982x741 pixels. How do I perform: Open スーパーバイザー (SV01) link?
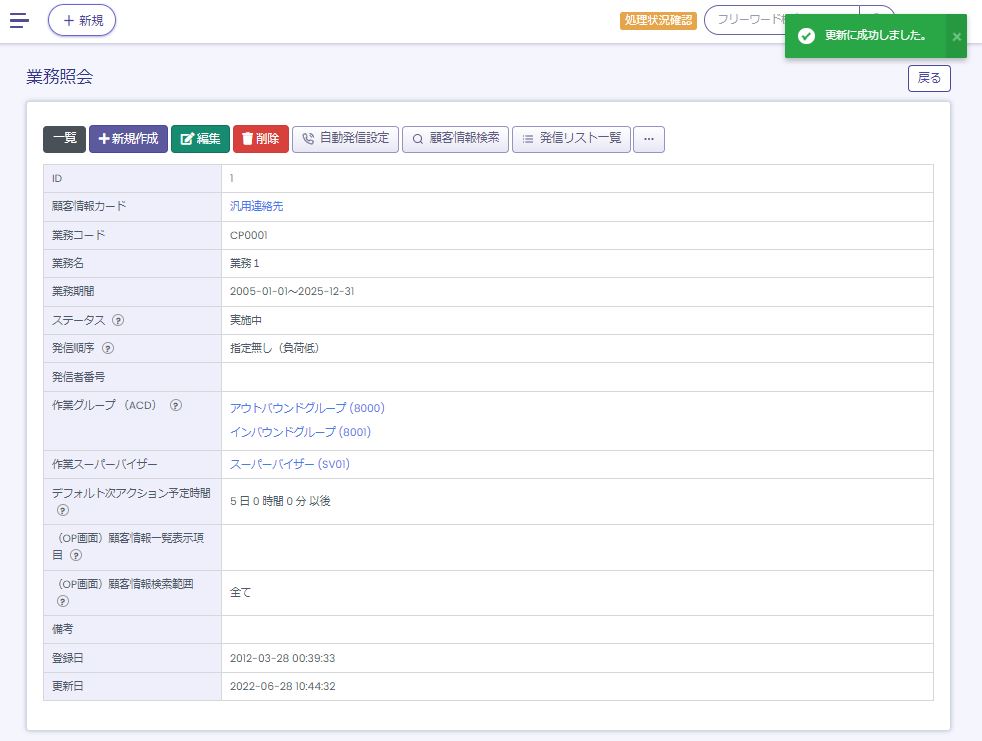point(290,464)
